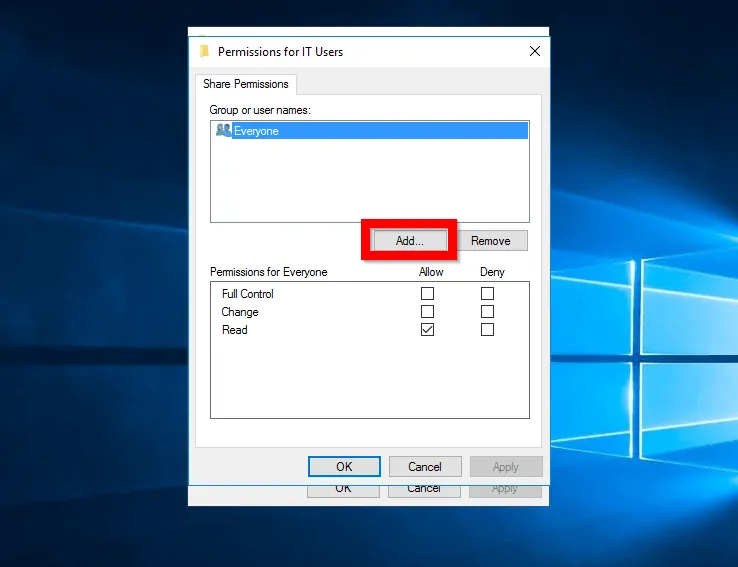
Task: Click the Permissions for IT Users title text
Action: 280,51
